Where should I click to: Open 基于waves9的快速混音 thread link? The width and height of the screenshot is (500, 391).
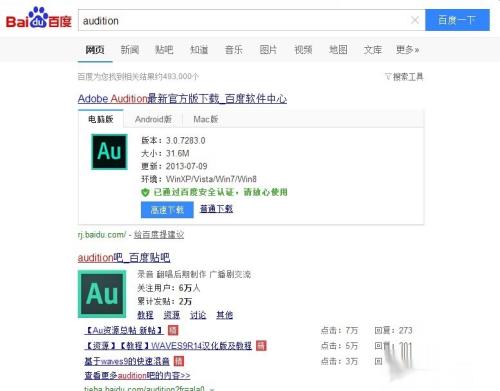click(x=127, y=361)
